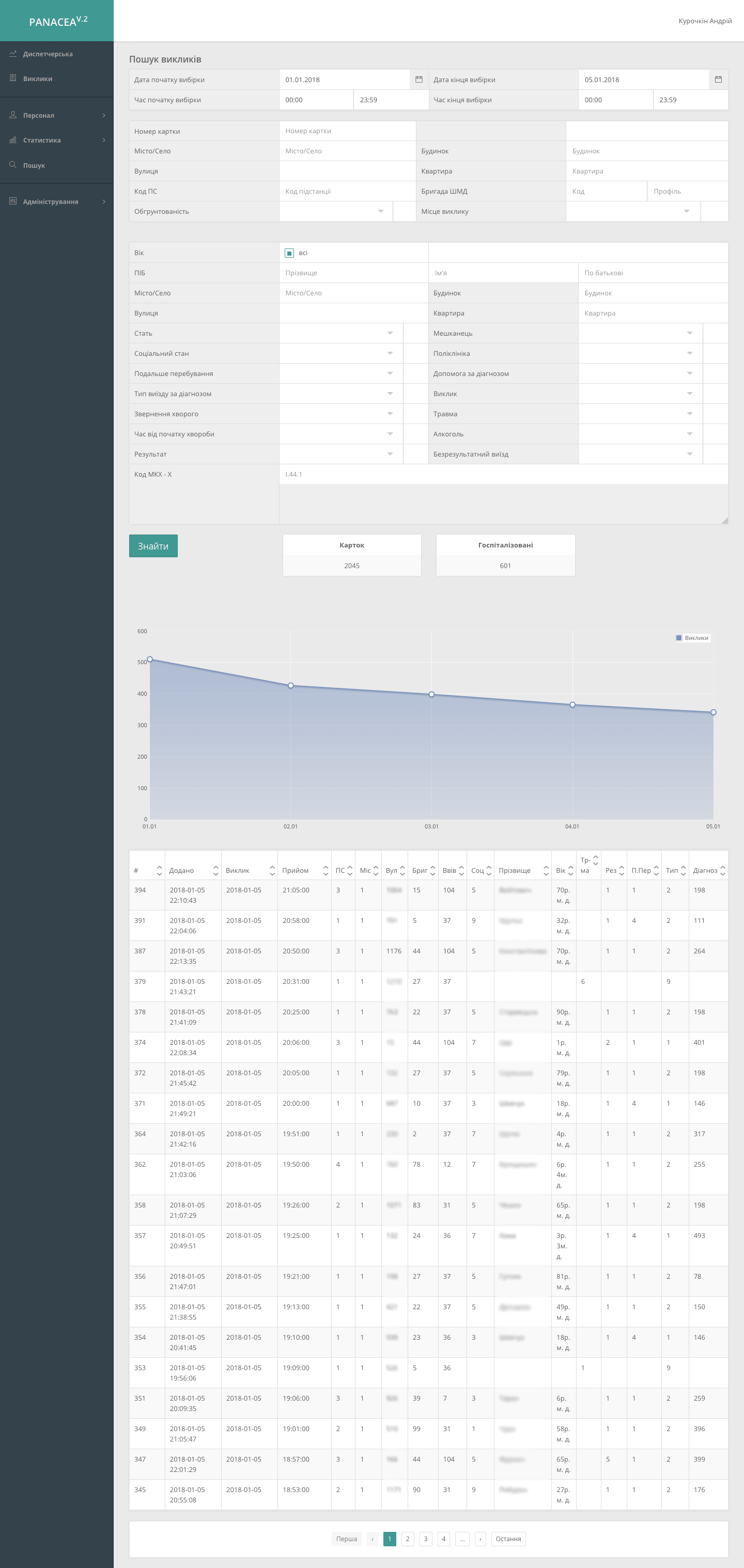744x1568 pixels.
Task: Click the Статистика bar chart icon
Action: tap(13, 140)
